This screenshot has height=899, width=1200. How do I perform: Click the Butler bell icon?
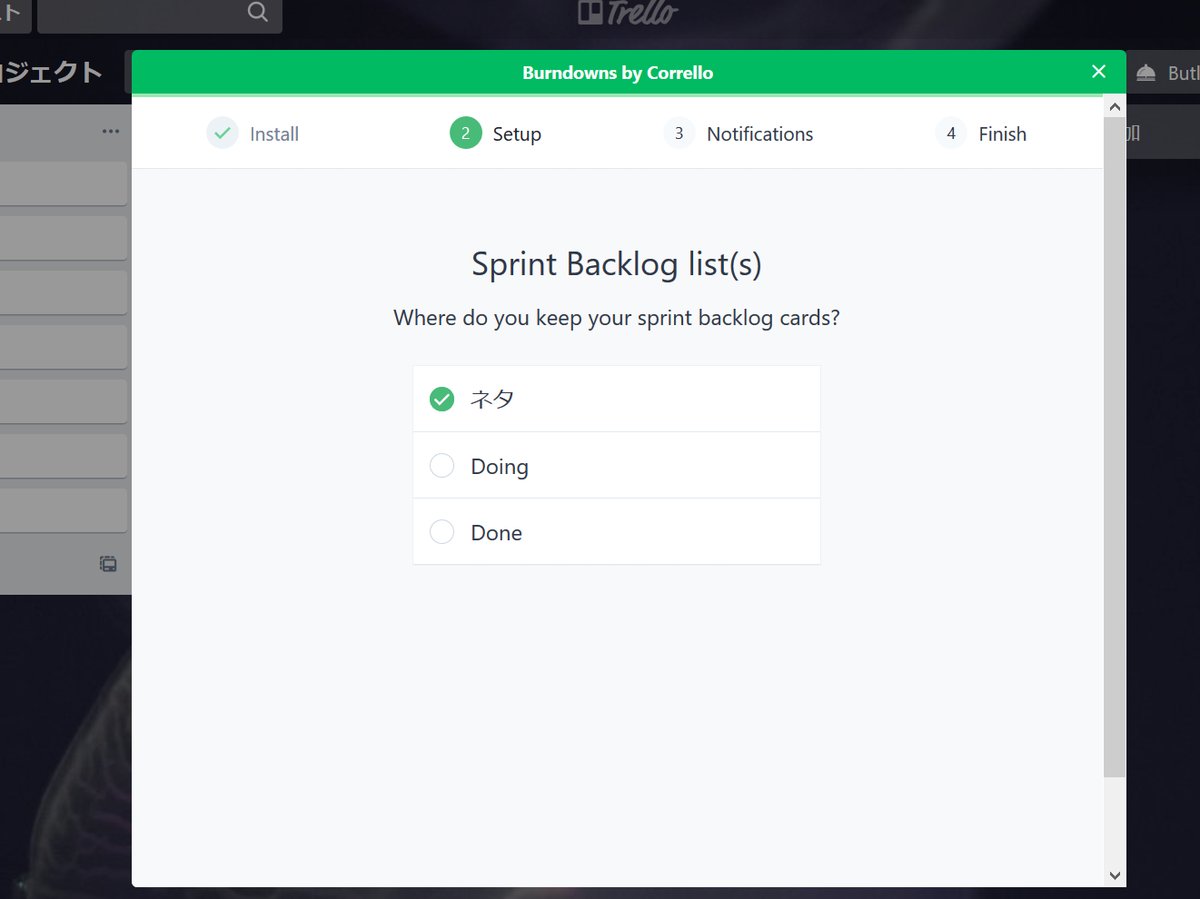[1146, 73]
